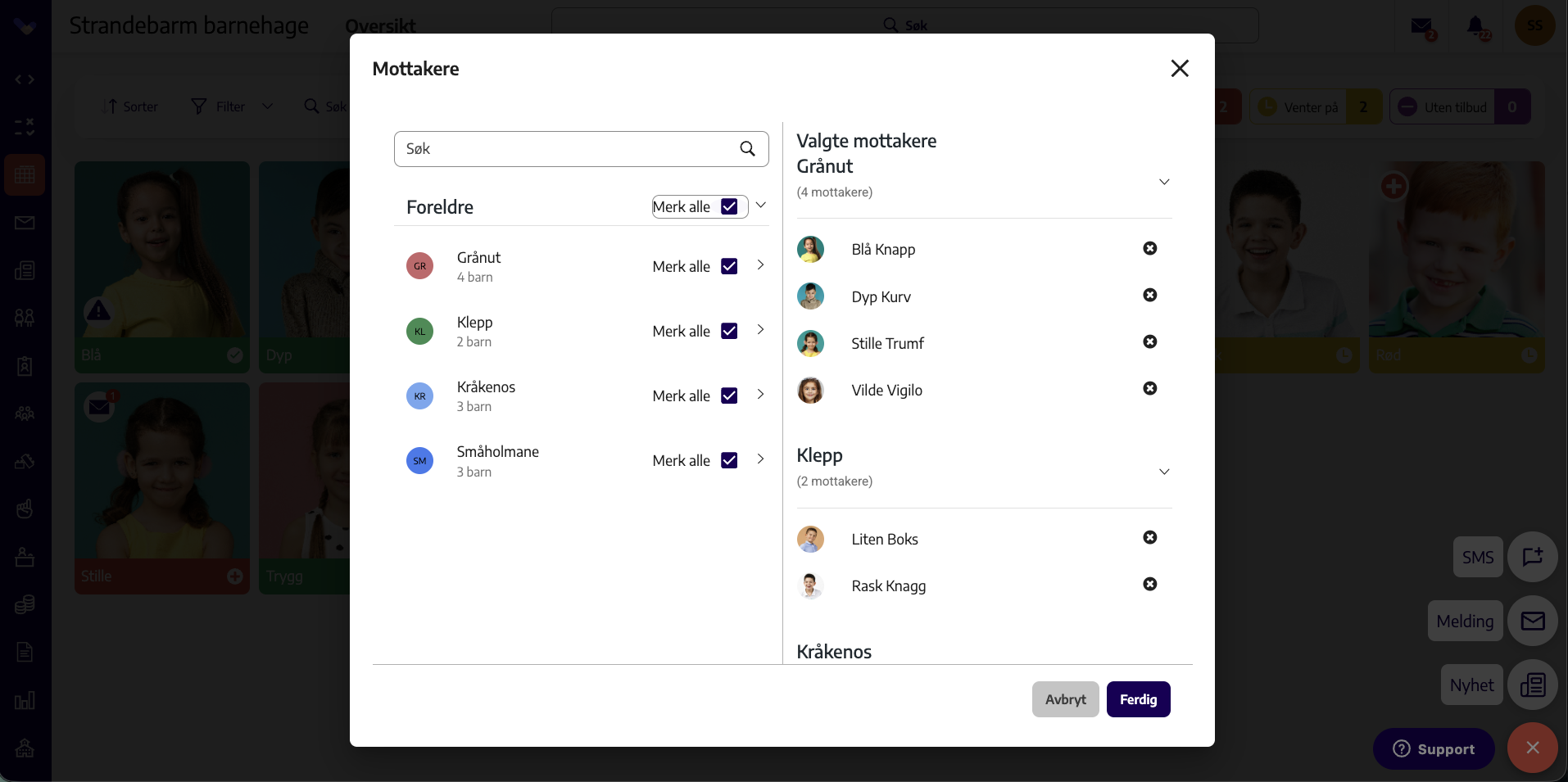
Task: Open the SMS message icon button
Action: (x=1532, y=557)
